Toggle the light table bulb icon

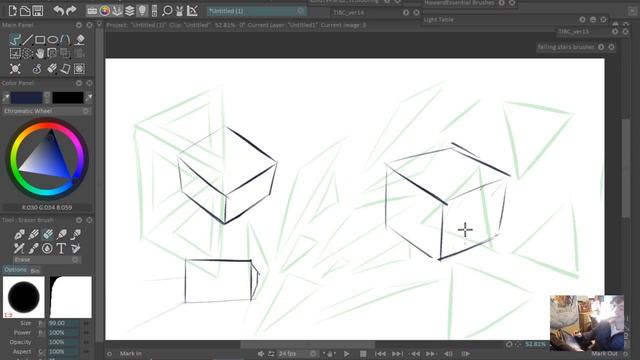click(x=142, y=11)
